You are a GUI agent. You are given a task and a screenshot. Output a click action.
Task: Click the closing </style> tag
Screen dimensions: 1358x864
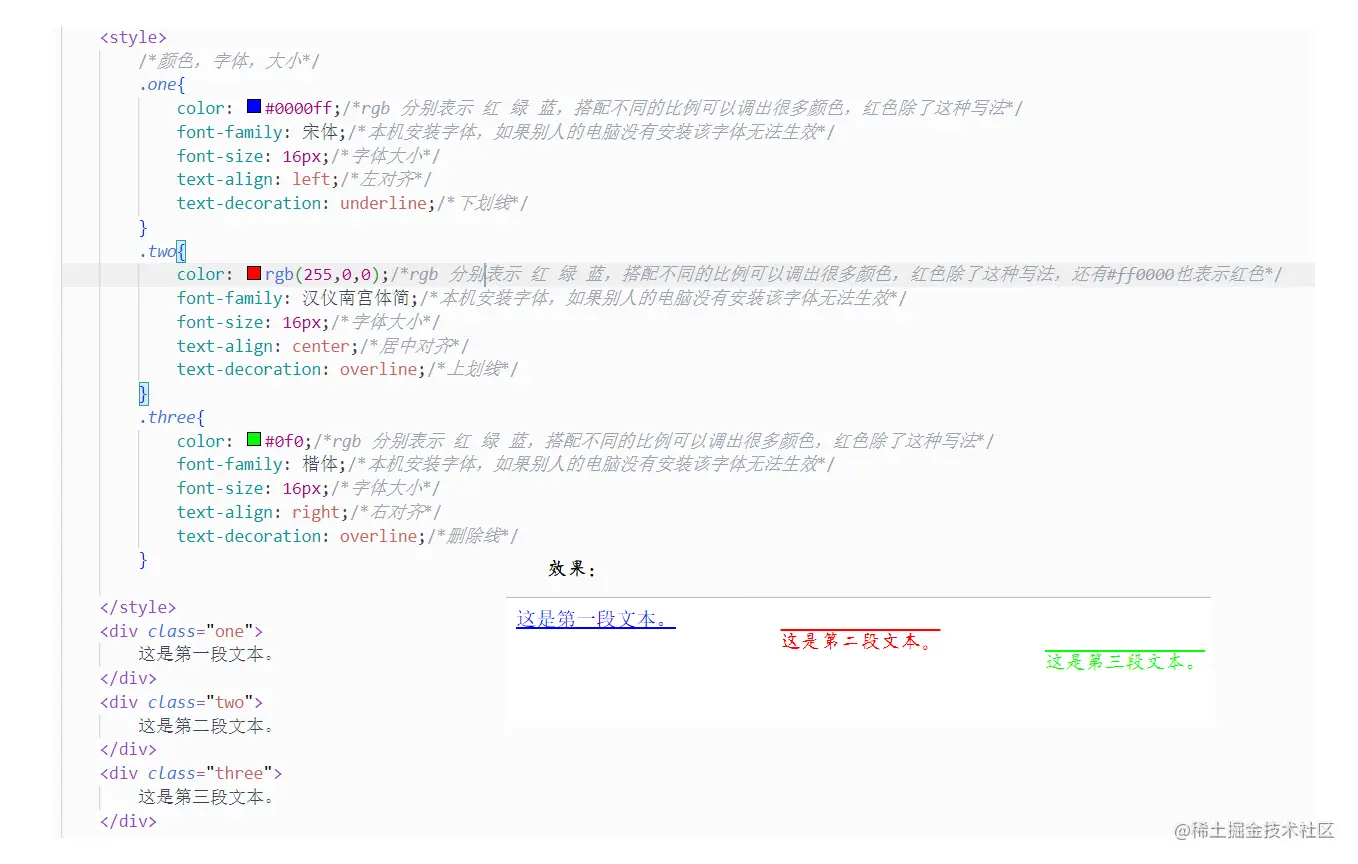click(138, 607)
